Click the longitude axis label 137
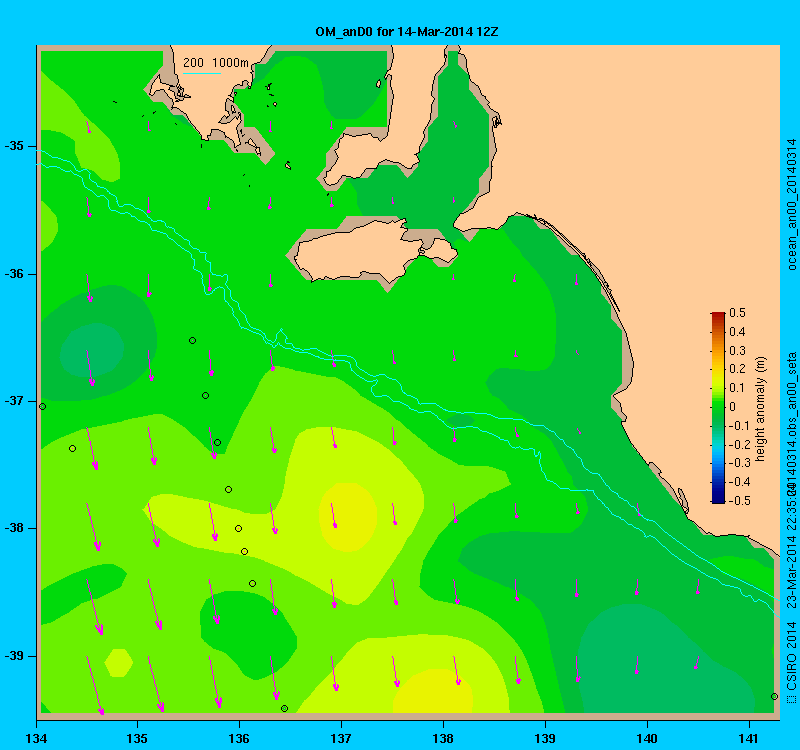 click(341, 738)
